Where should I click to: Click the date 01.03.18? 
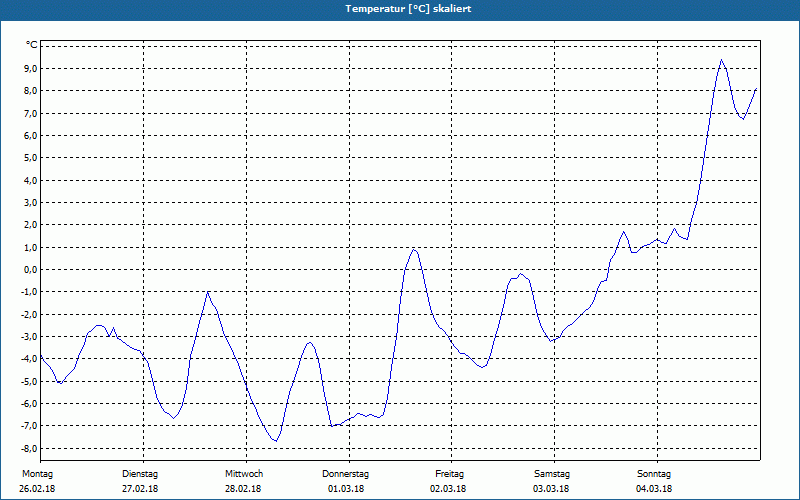pyautogui.click(x=346, y=489)
